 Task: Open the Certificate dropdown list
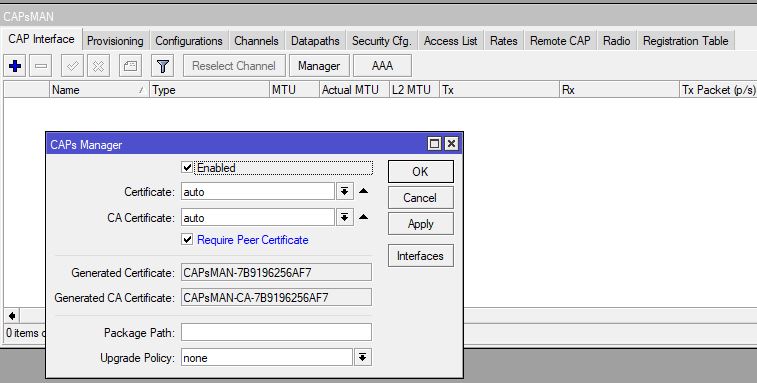[x=344, y=192]
